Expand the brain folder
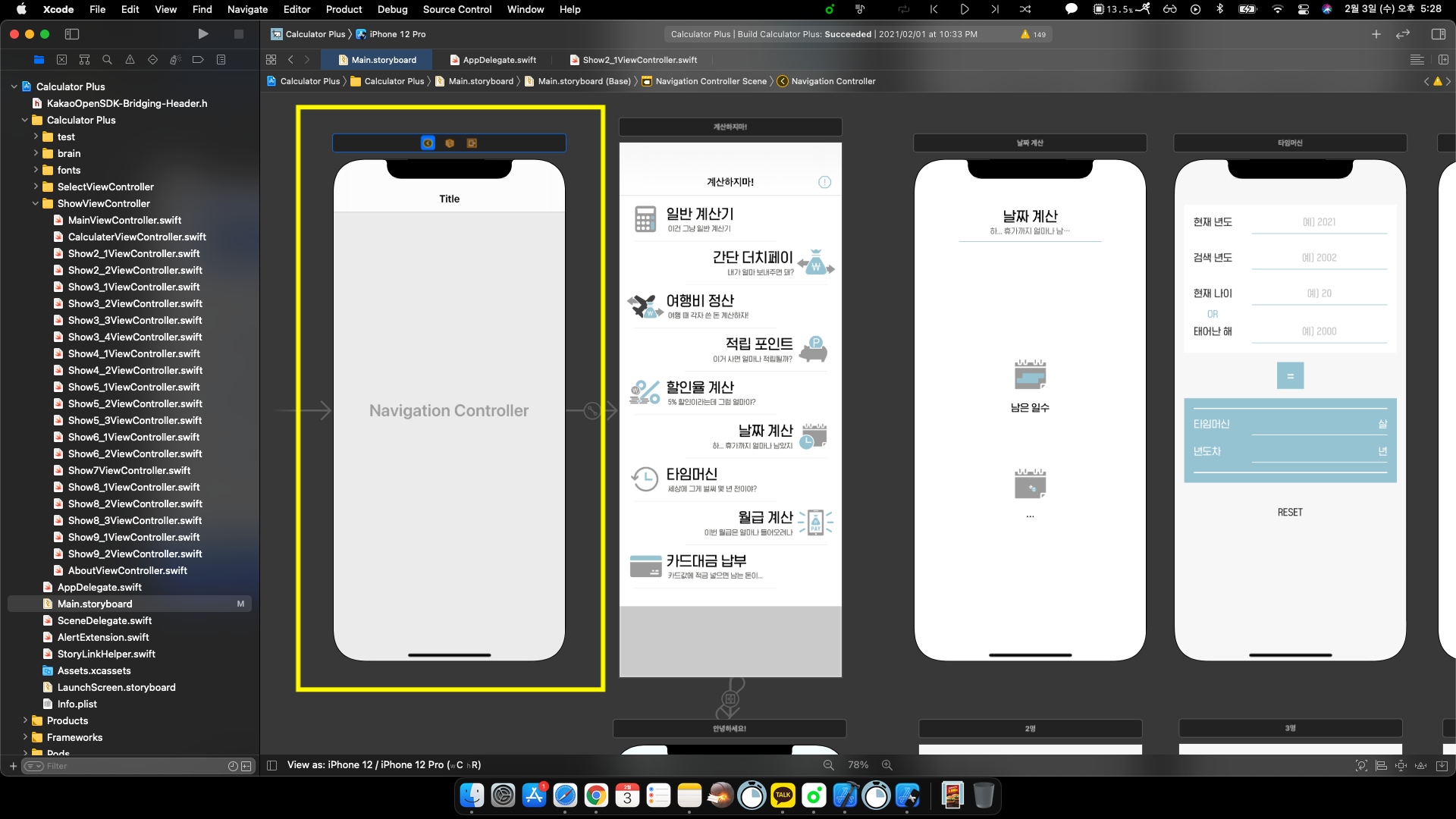The height and width of the screenshot is (819, 1456). pyautogui.click(x=35, y=153)
